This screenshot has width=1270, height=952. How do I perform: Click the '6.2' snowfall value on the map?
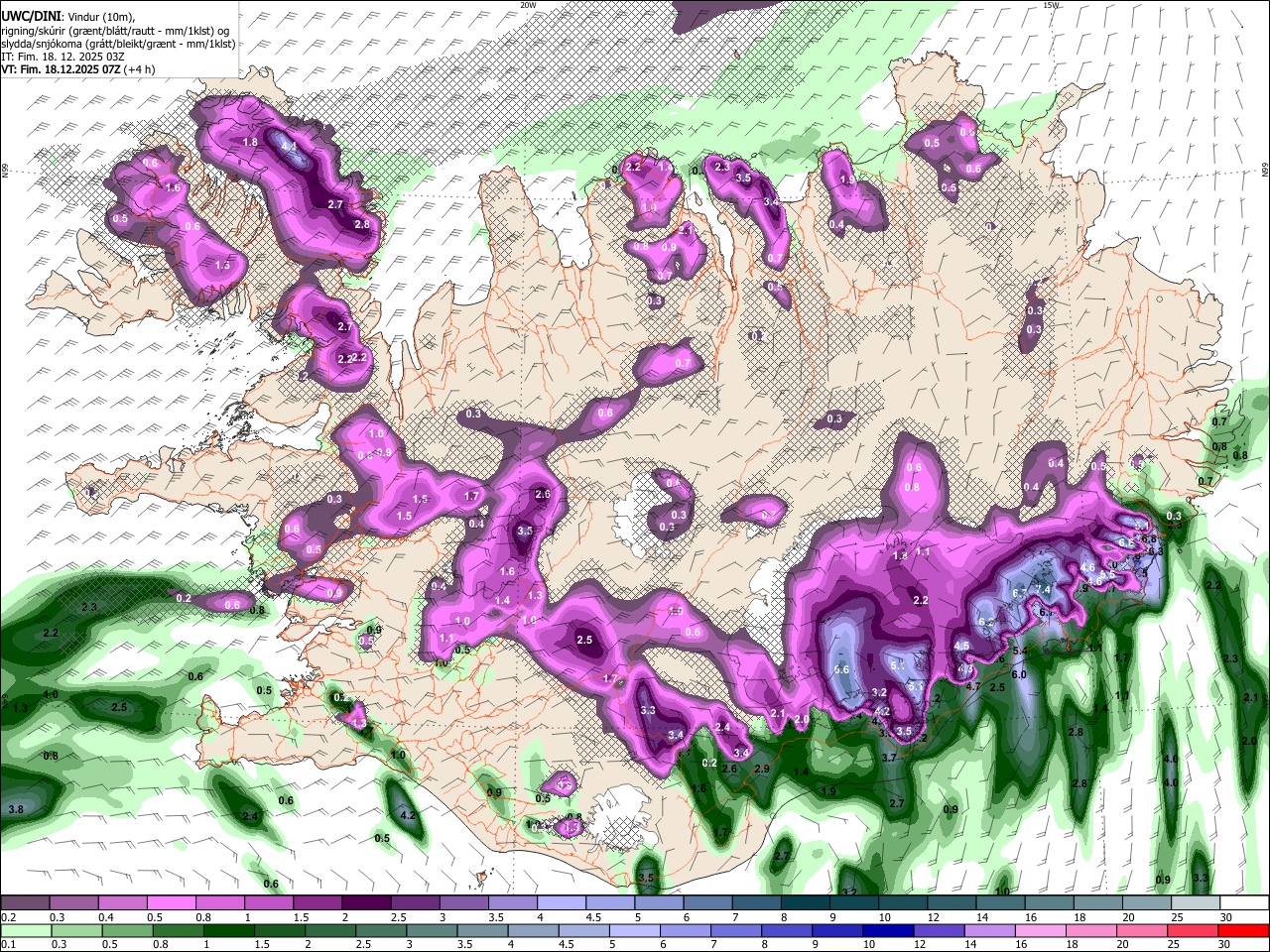(x=987, y=623)
